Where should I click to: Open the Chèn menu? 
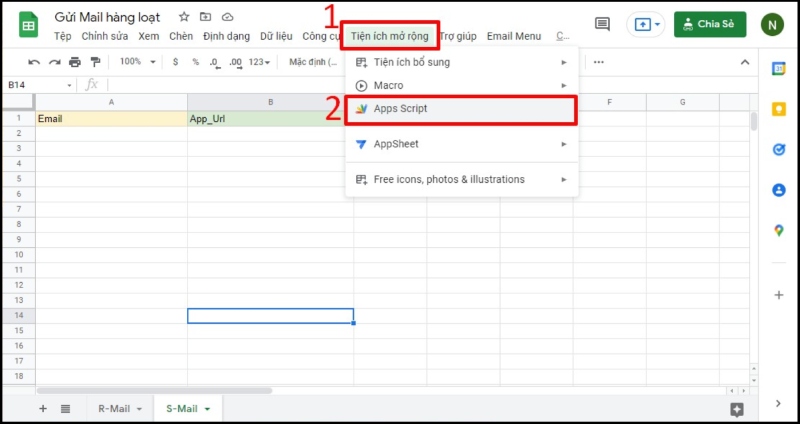[x=181, y=36]
